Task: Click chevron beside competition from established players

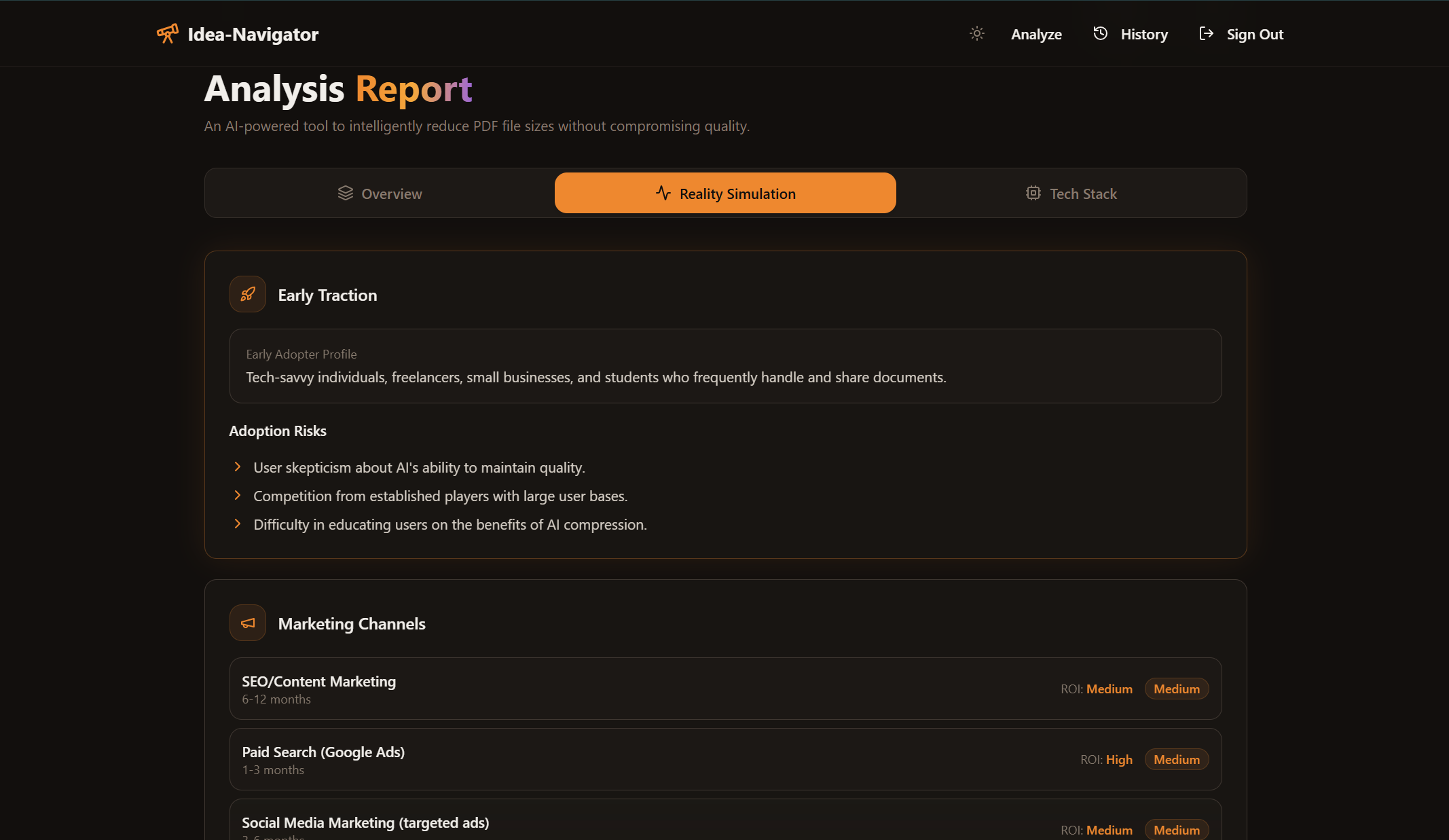Action: (x=238, y=495)
